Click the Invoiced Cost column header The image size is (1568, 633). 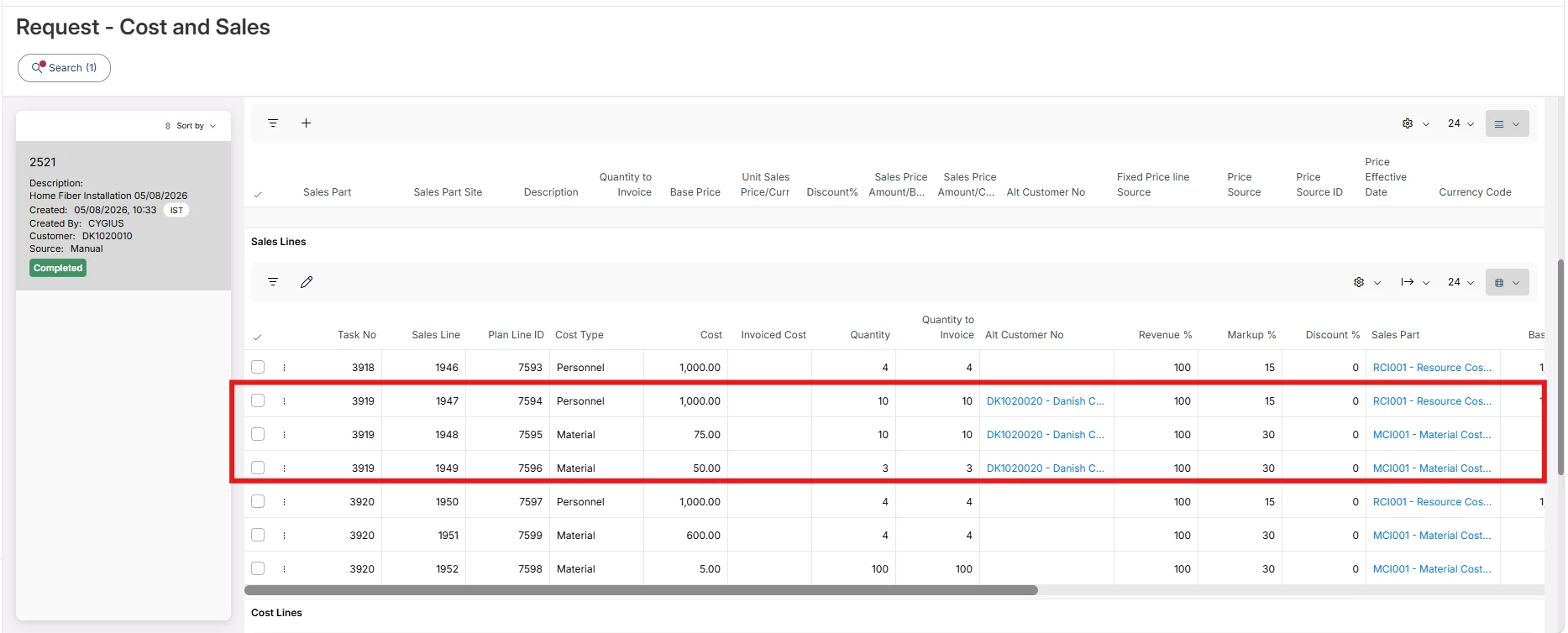point(774,335)
